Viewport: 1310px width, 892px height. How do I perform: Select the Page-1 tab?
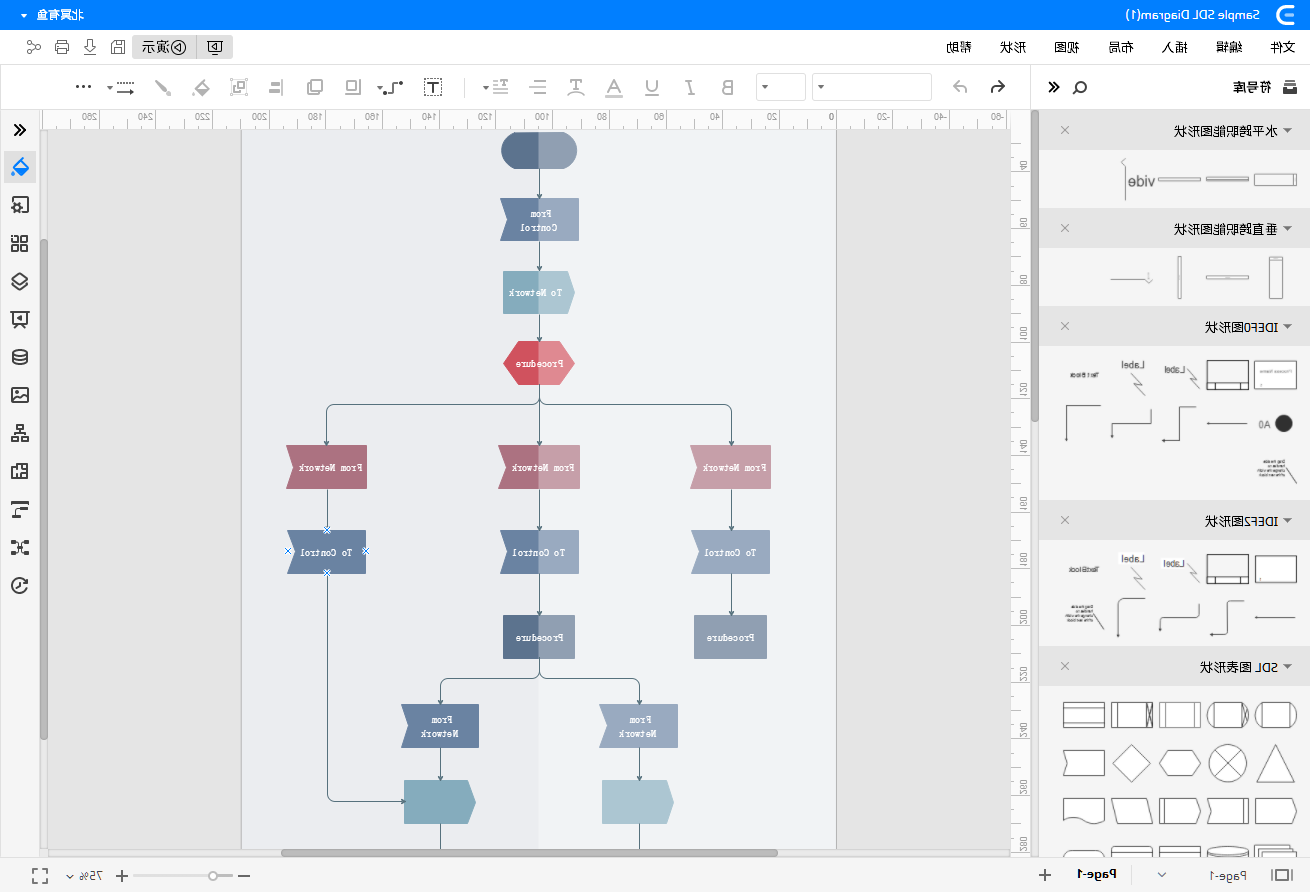click(1096, 875)
